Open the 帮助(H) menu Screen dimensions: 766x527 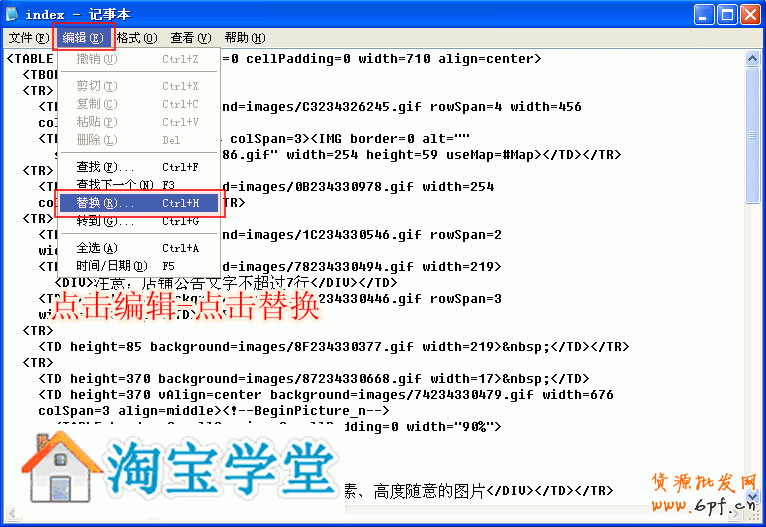244,38
